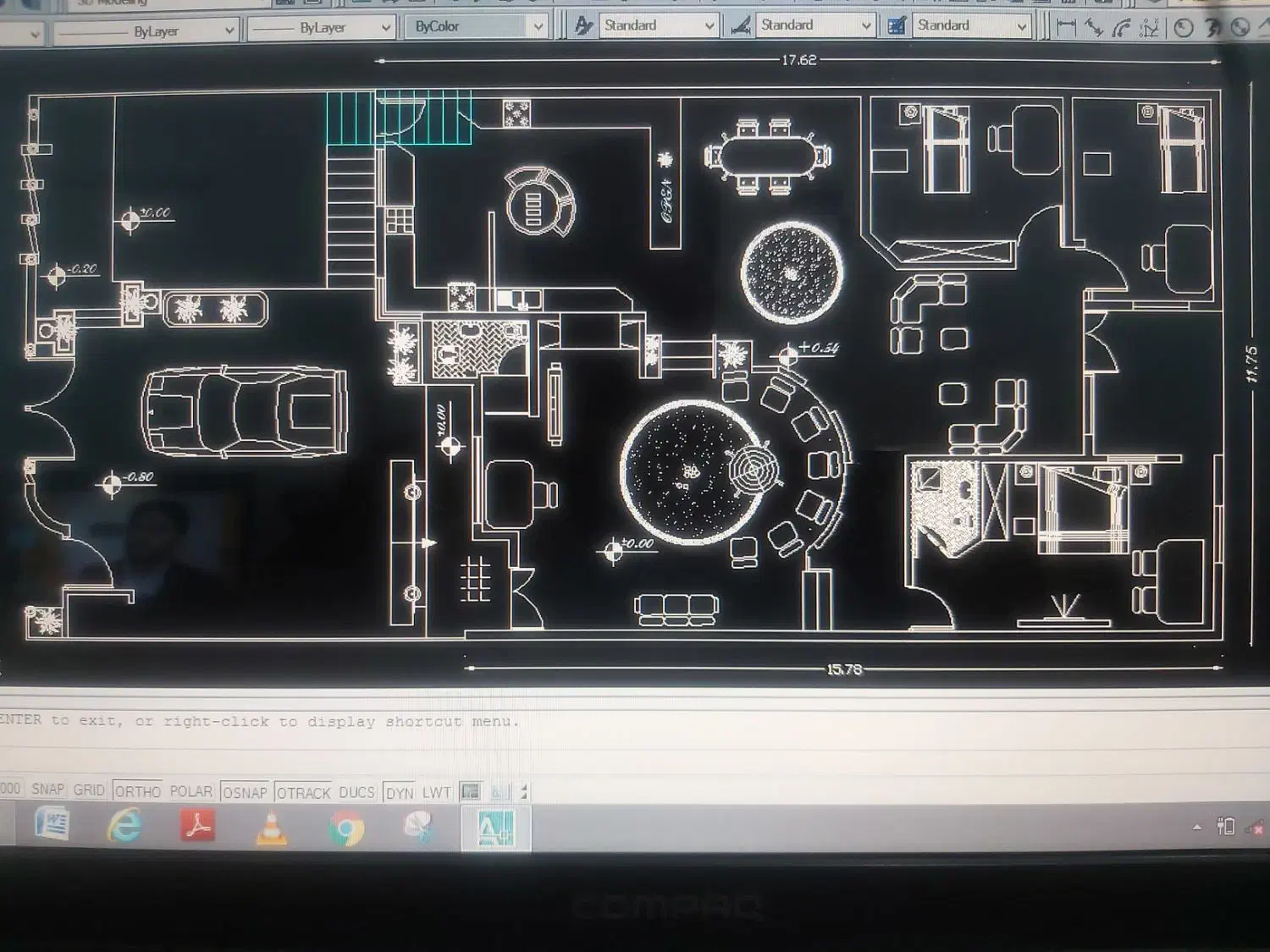Turn on GRID display
Image resolution: width=1270 pixels, height=952 pixels.
[x=89, y=790]
